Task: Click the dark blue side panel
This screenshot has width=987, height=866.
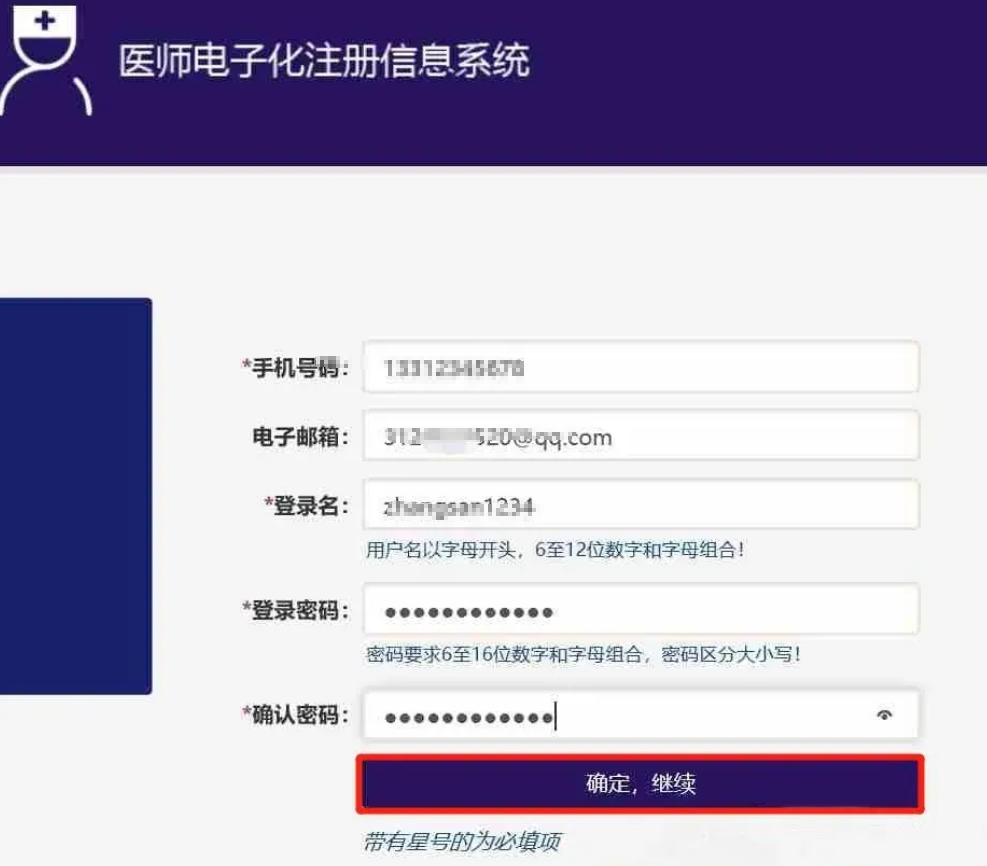Action: (x=75, y=495)
